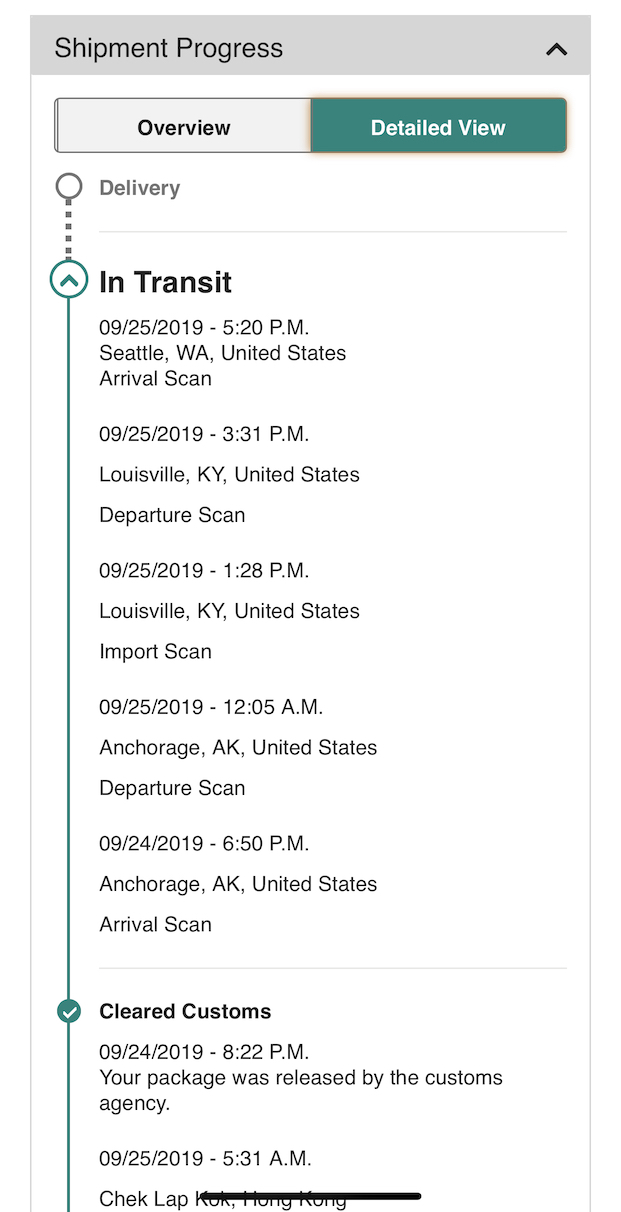The width and height of the screenshot is (621, 1212).
Task: Collapse the In Transit circle chevron
Action: click(69, 281)
